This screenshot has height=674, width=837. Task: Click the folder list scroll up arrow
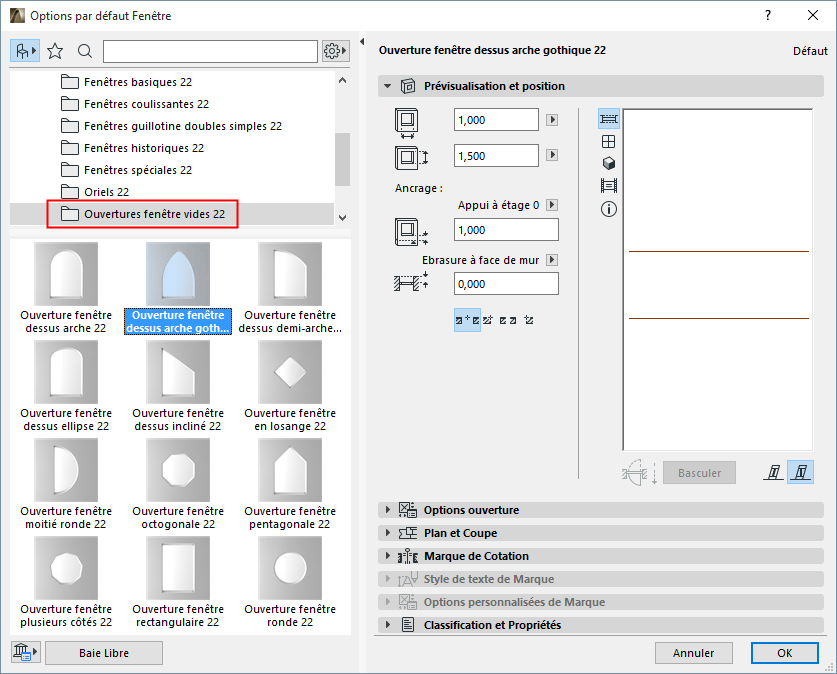[x=343, y=80]
